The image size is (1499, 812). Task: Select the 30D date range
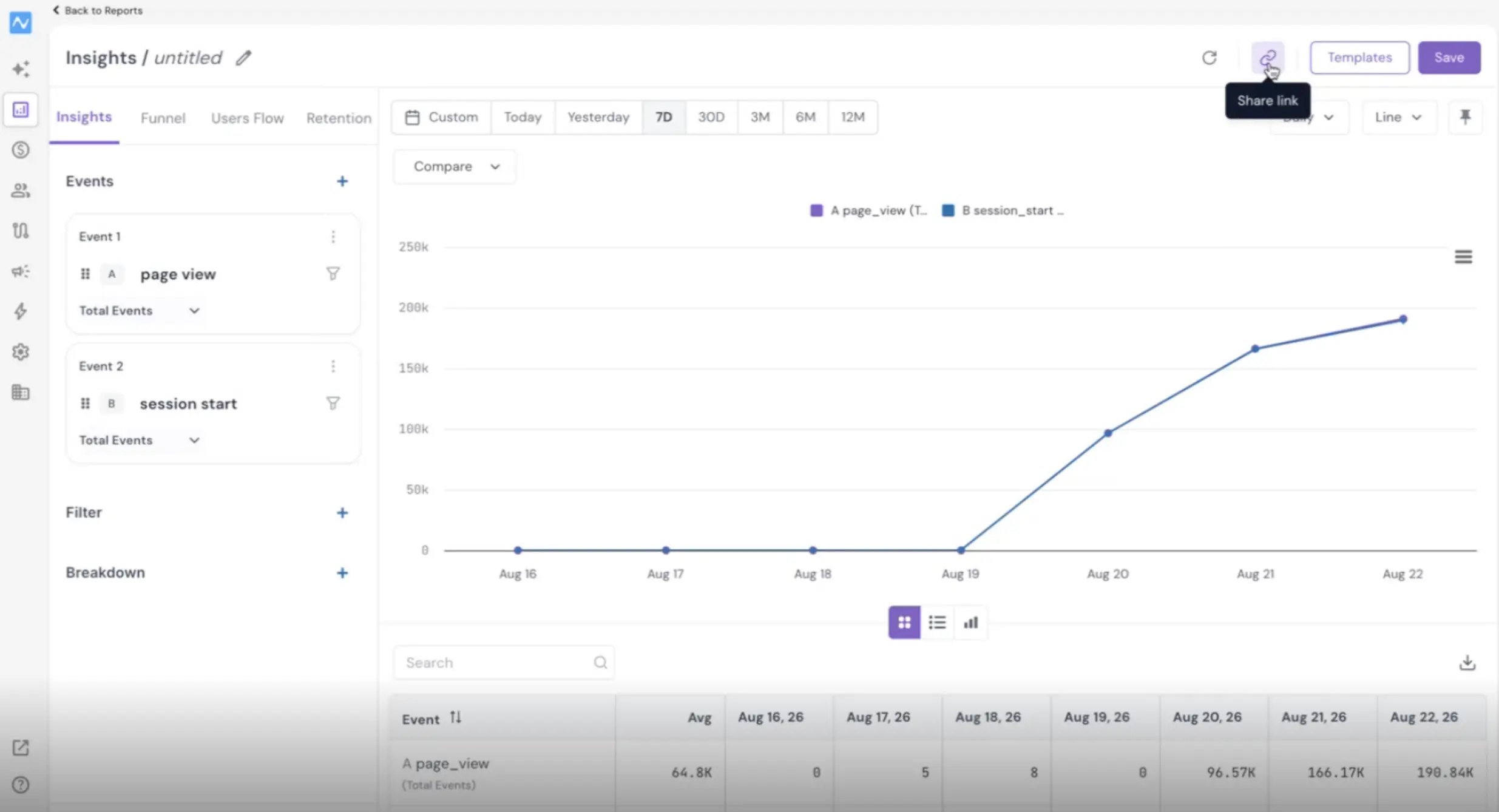711,117
